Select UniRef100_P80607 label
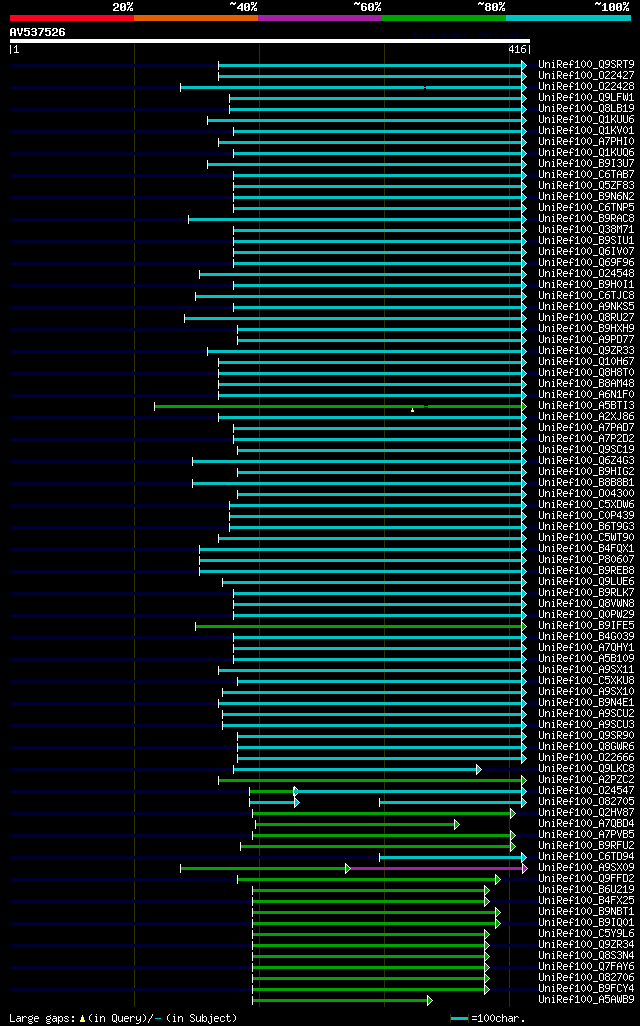 [x=586, y=559]
